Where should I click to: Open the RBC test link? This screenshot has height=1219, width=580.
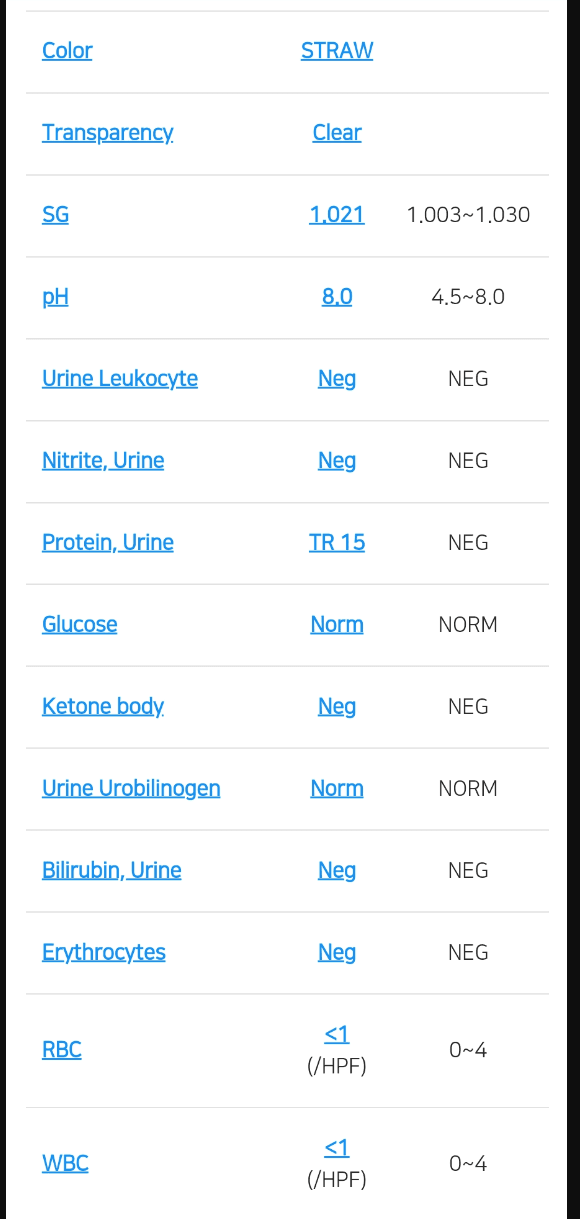tap(61, 1050)
